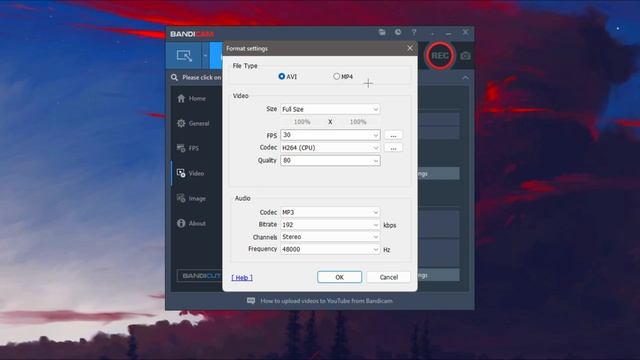Select the AVI file type radio button
This screenshot has width=640, height=360.
(x=282, y=76)
